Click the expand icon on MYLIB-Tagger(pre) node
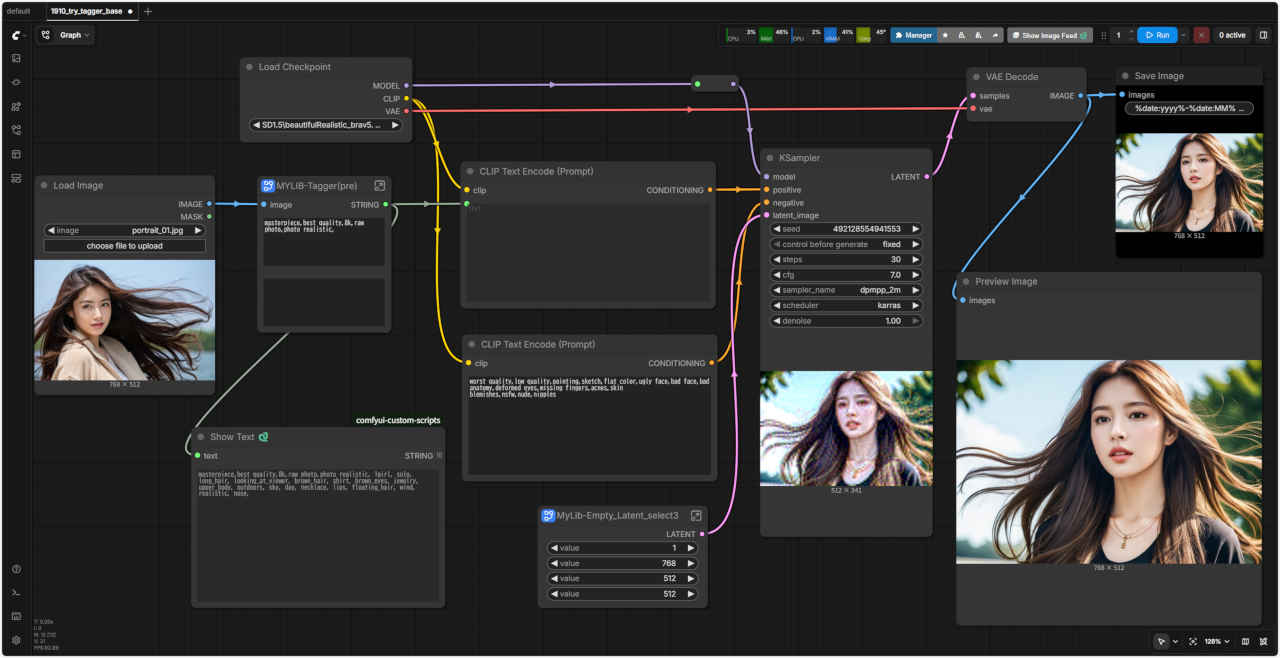This screenshot has height=658, width=1280. (x=380, y=185)
